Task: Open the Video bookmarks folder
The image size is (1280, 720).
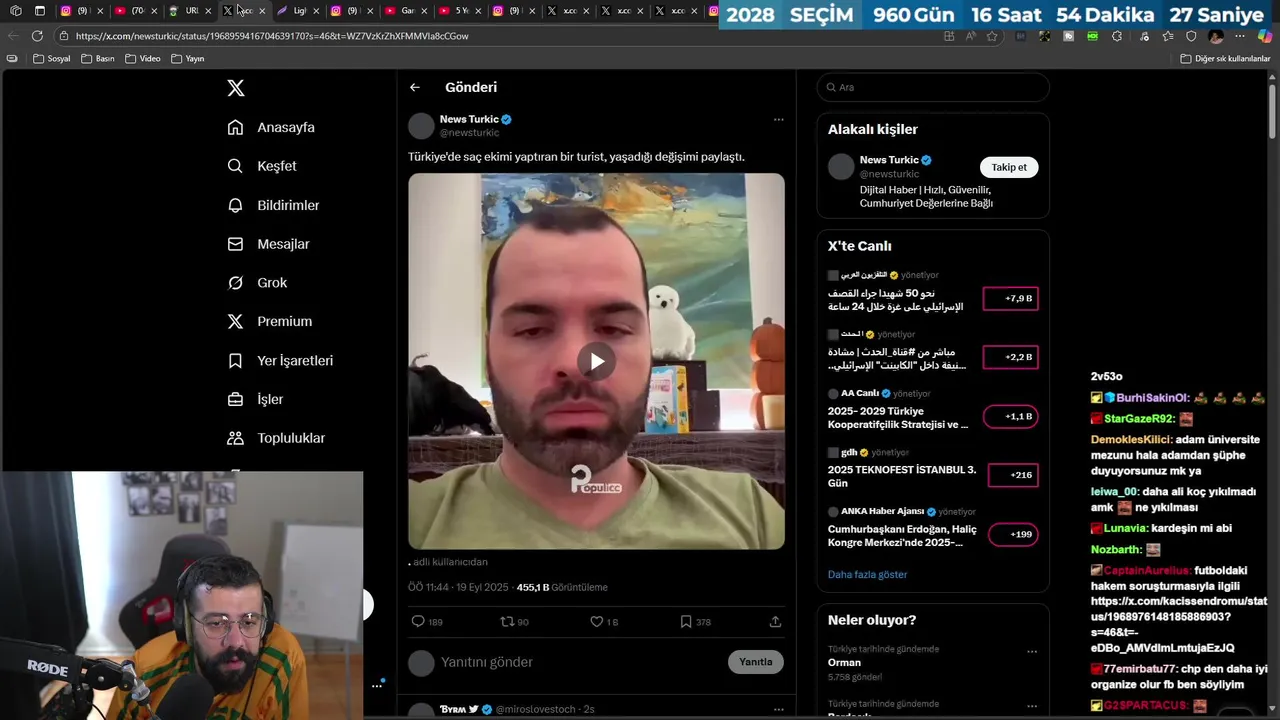Action: pyautogui.click(x=143, y=59)
